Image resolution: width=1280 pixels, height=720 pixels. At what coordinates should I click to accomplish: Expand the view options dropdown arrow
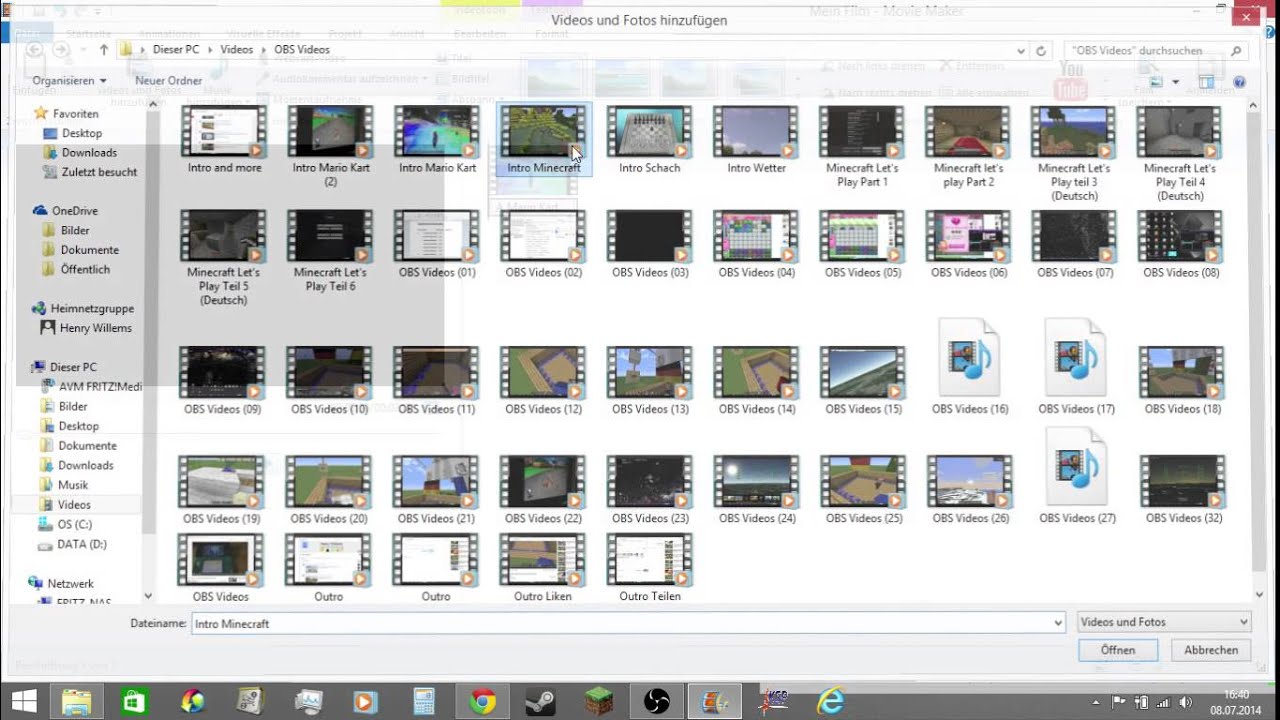(x=1176, y=81)
